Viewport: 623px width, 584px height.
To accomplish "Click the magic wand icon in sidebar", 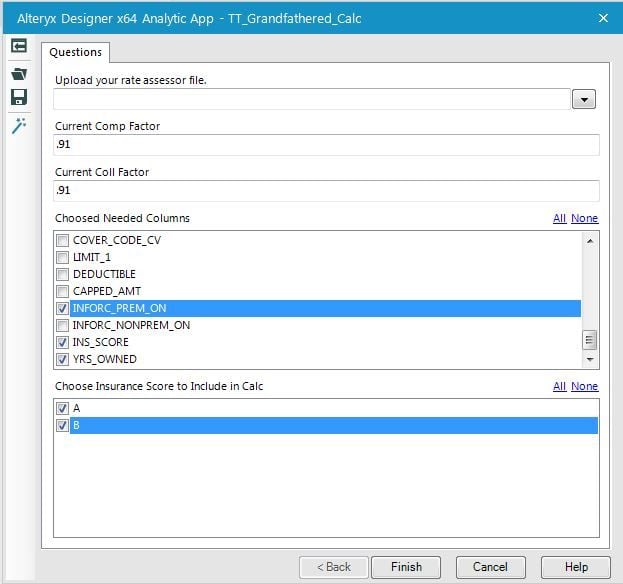I will pos(19,126).
